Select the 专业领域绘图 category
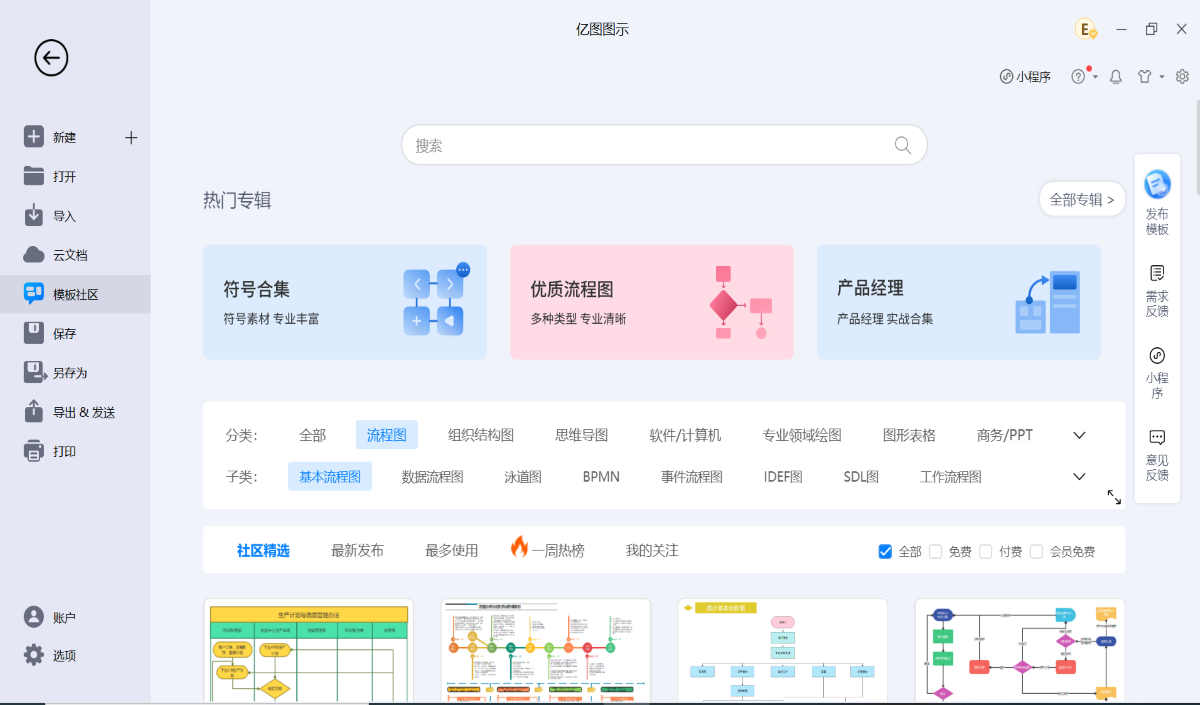 point(802,435)
